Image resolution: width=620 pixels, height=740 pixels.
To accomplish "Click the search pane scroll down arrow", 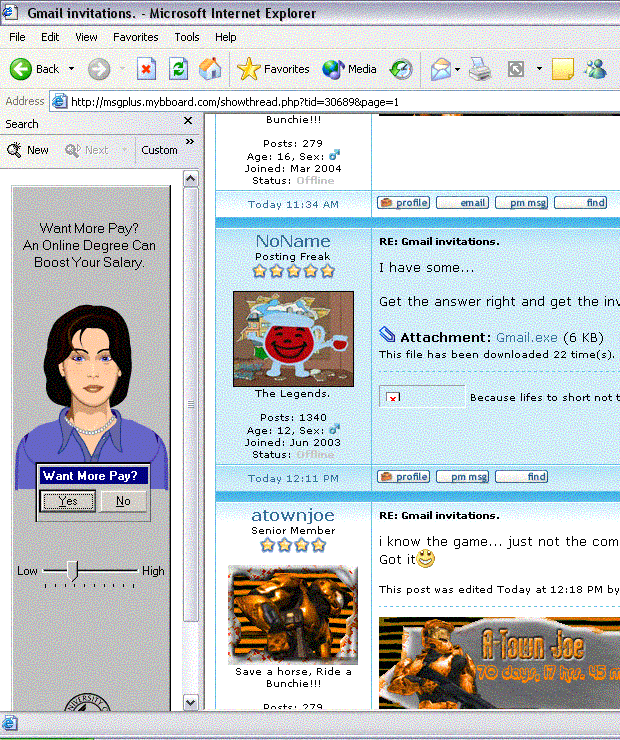I will click(x=191, y=702).
